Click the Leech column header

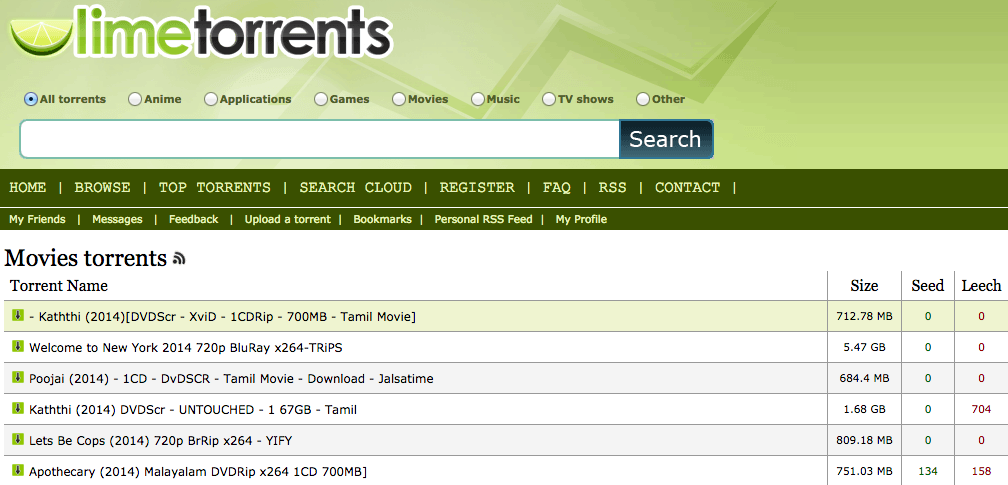point(981,286)
